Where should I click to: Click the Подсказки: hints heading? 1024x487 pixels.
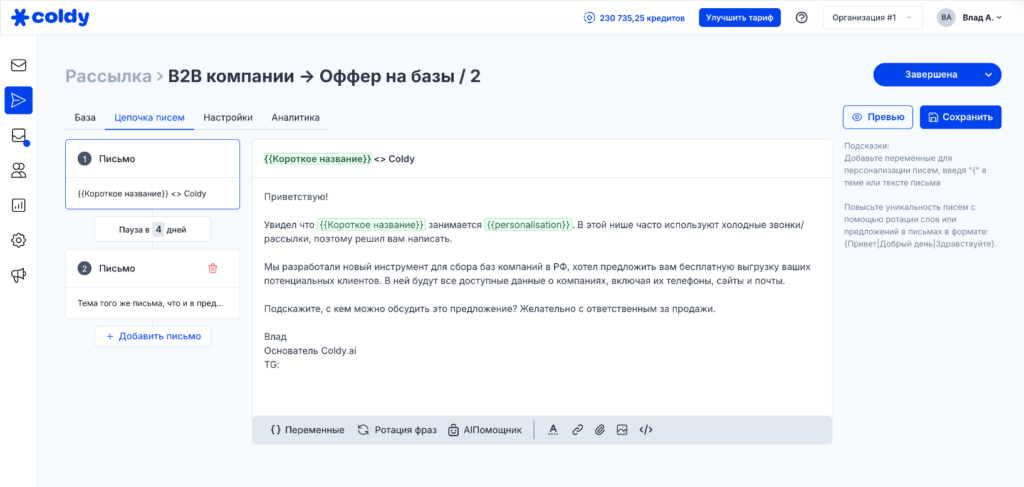tap(867, 147)
